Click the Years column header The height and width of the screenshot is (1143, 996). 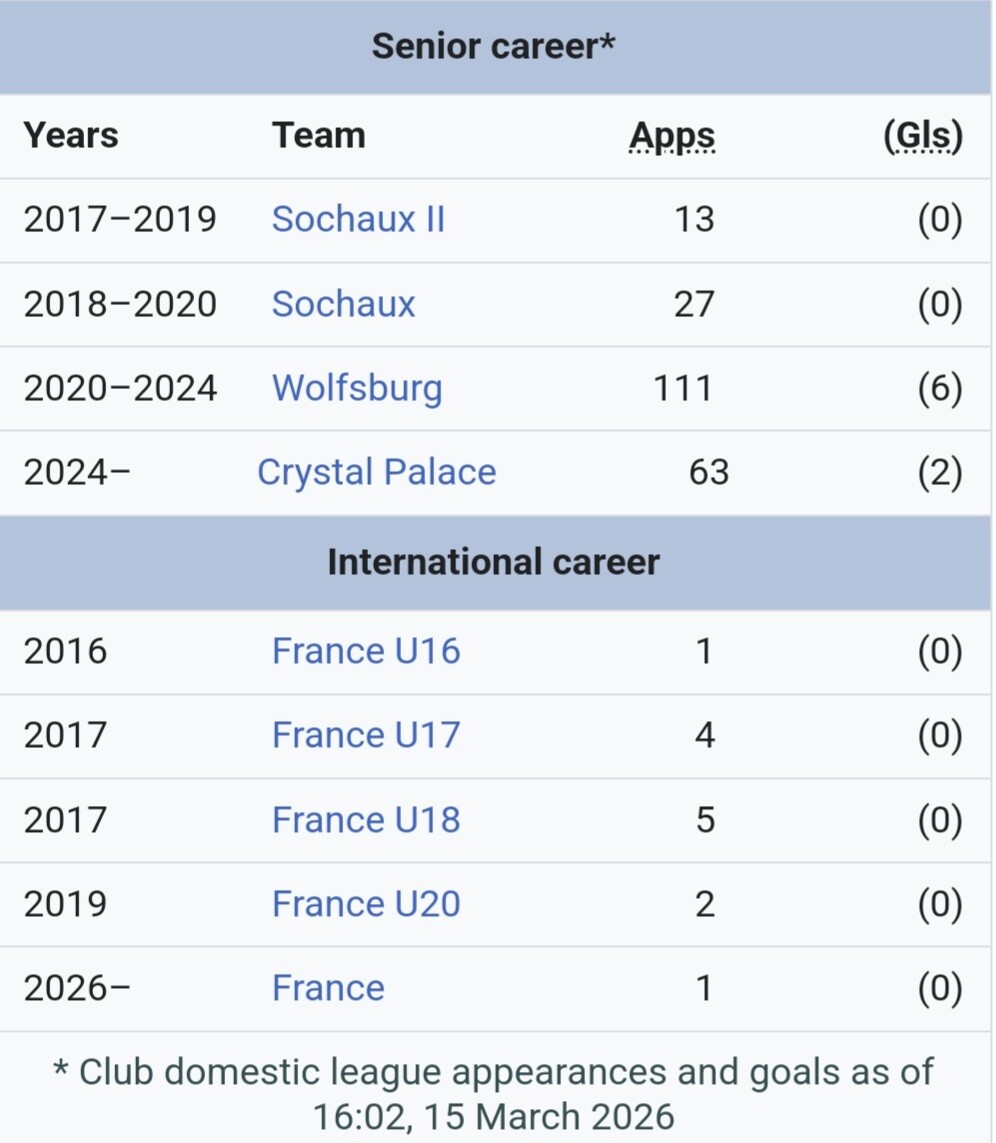tap(71, 136)
